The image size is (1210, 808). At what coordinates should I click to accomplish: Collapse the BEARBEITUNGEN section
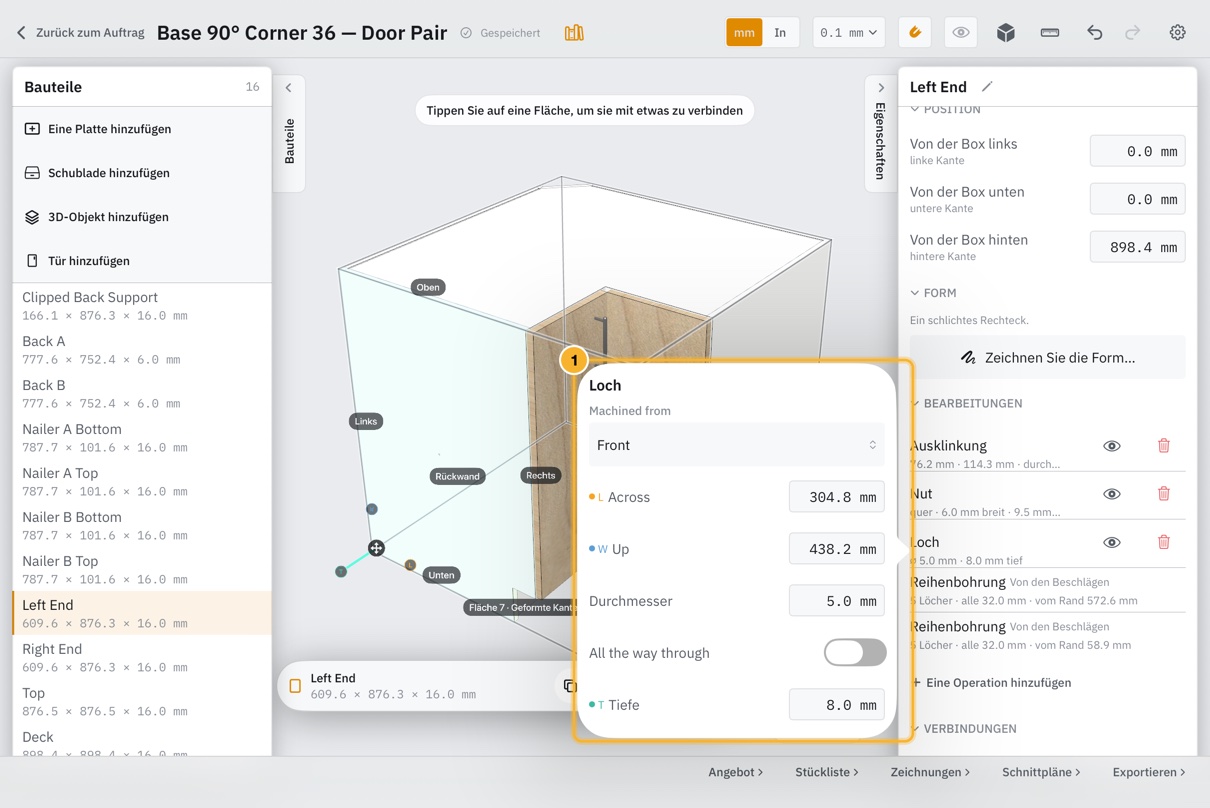pos(966,403)
